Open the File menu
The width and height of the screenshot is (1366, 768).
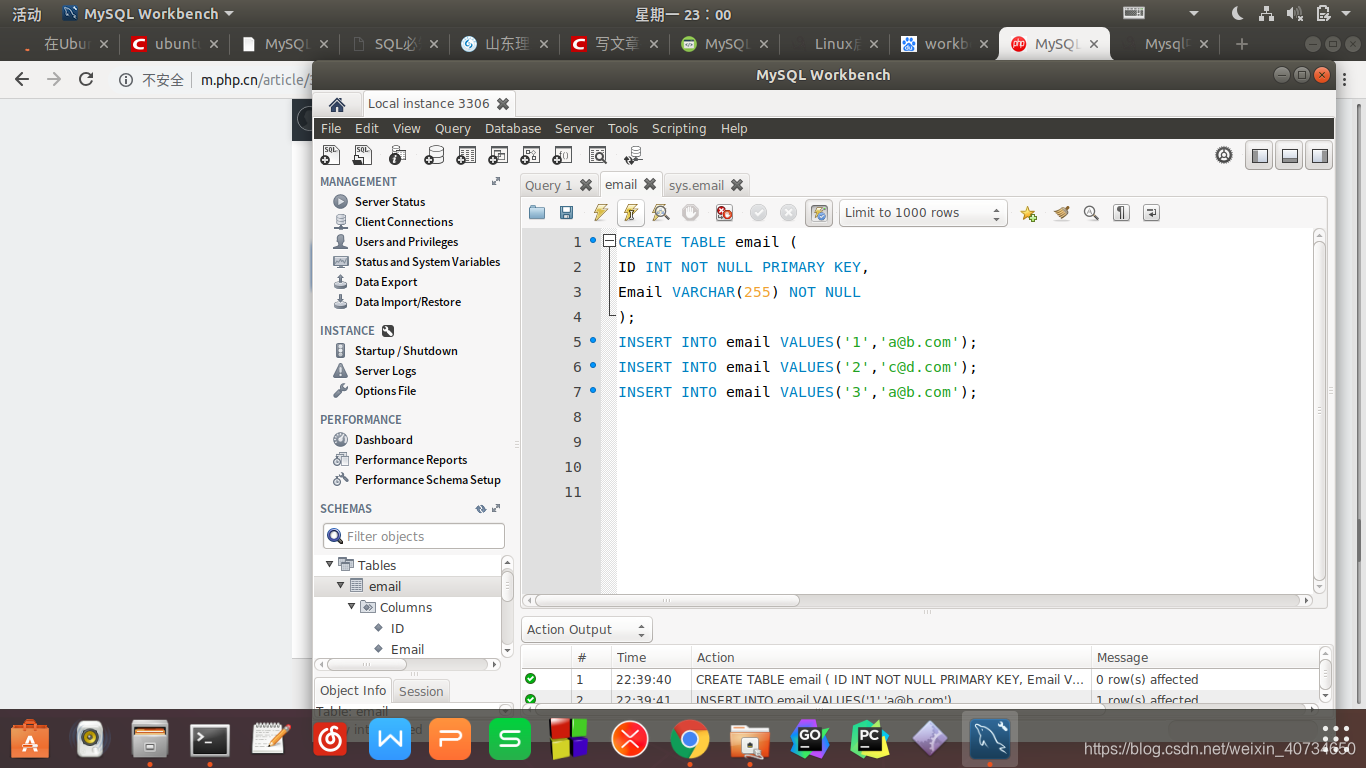pyautogui.click(x=331, y=129)
